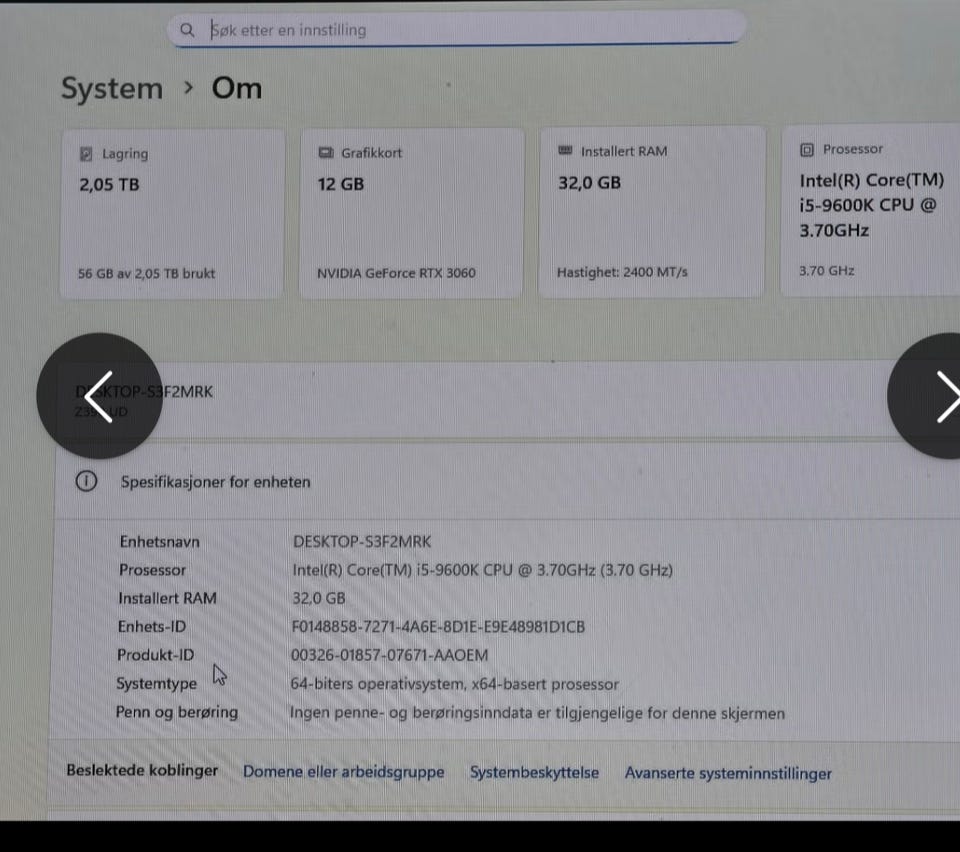Click the 'Produkt-ID' label
This screenshot has width=960, height=852.
pyautogui.click(x=156, y=655)
